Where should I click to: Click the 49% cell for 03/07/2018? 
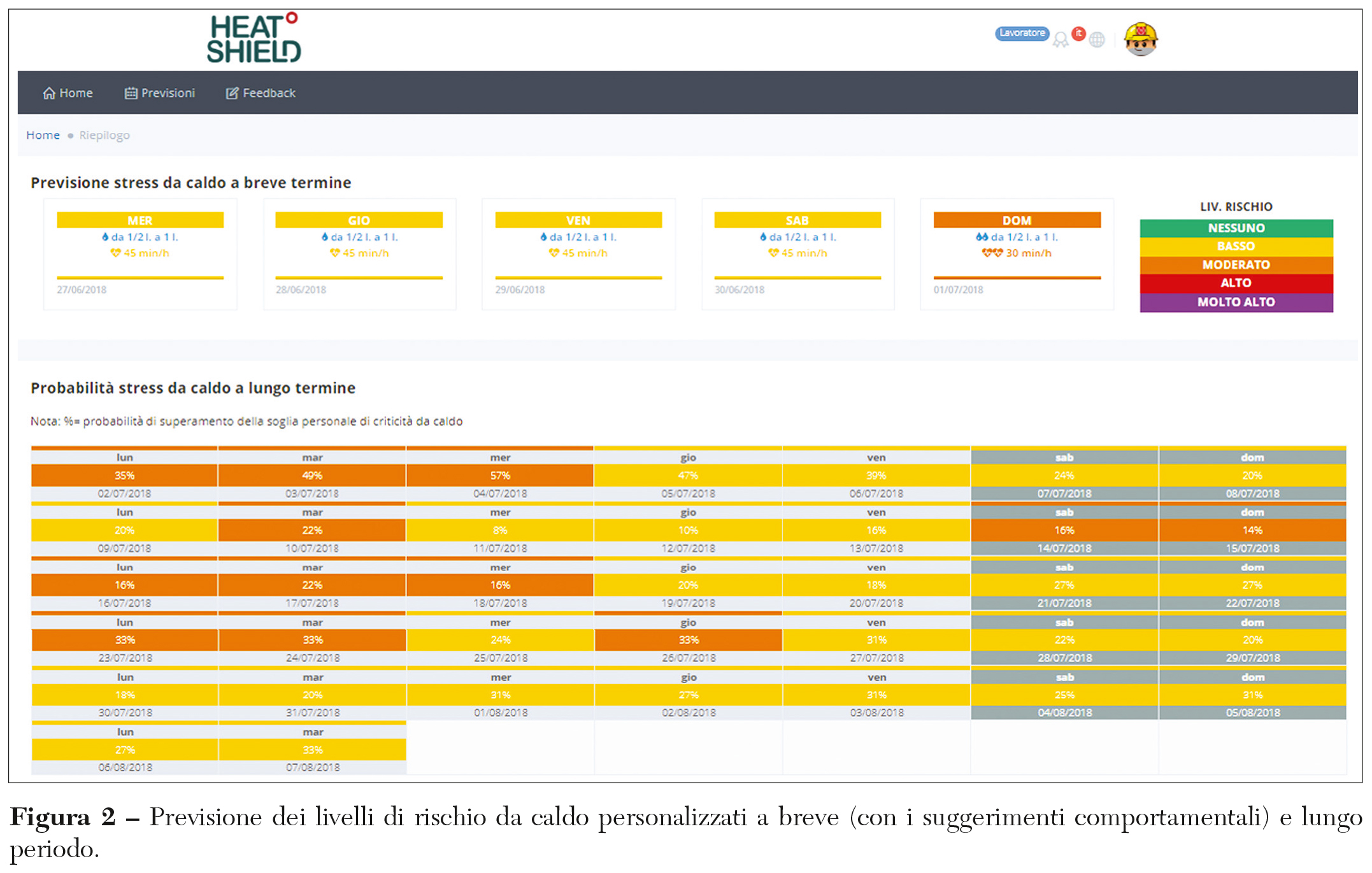click(x=312, y=476)
